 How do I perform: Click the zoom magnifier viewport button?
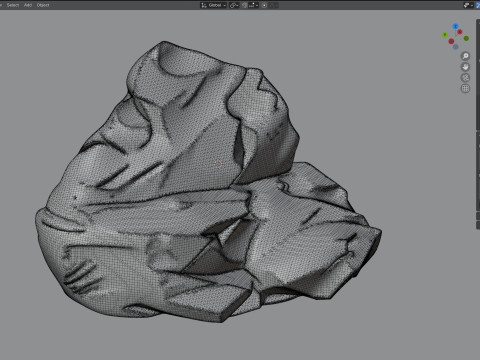pyautogui.click(x=465, y=56)
